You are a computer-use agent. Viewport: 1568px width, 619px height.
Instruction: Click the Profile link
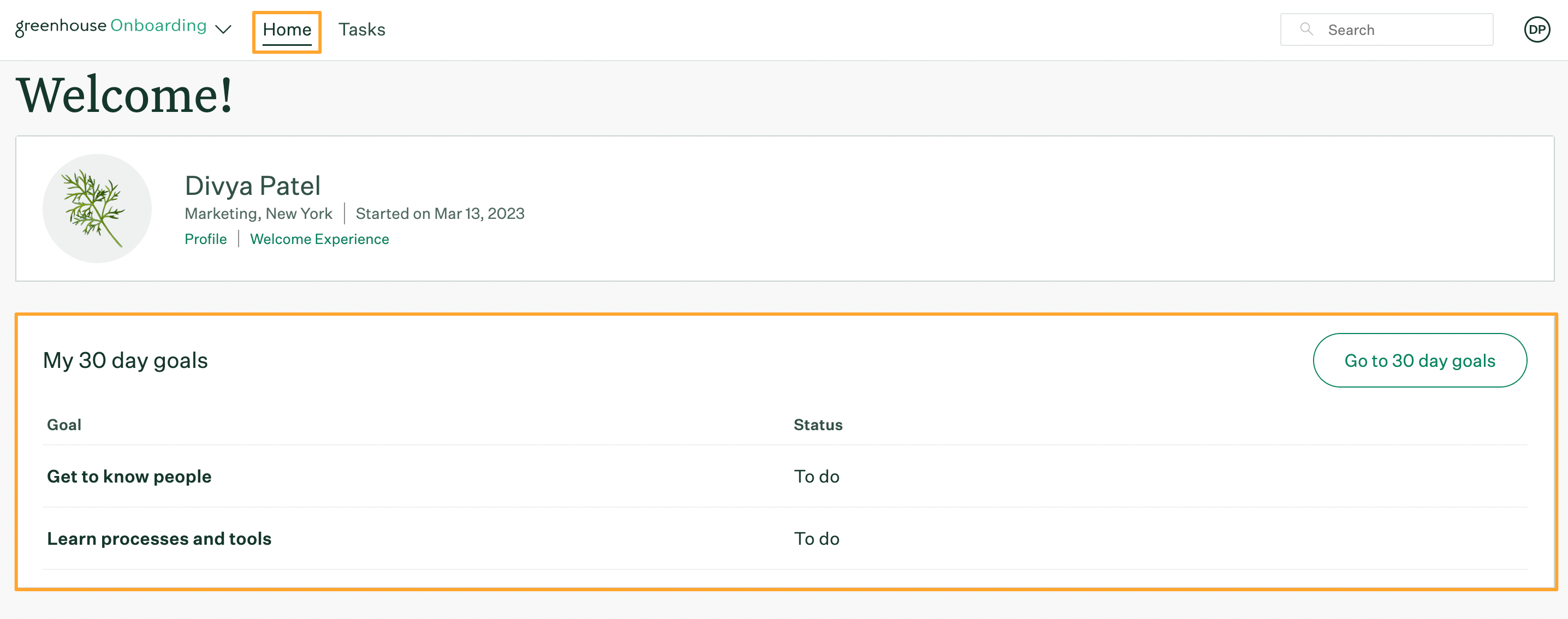[x=205, y=238]
